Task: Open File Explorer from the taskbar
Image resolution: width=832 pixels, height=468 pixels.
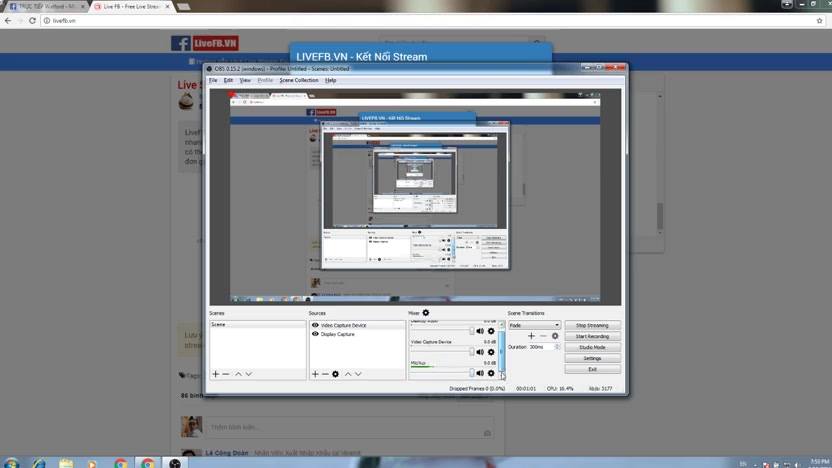Action: tap(66, 463)
